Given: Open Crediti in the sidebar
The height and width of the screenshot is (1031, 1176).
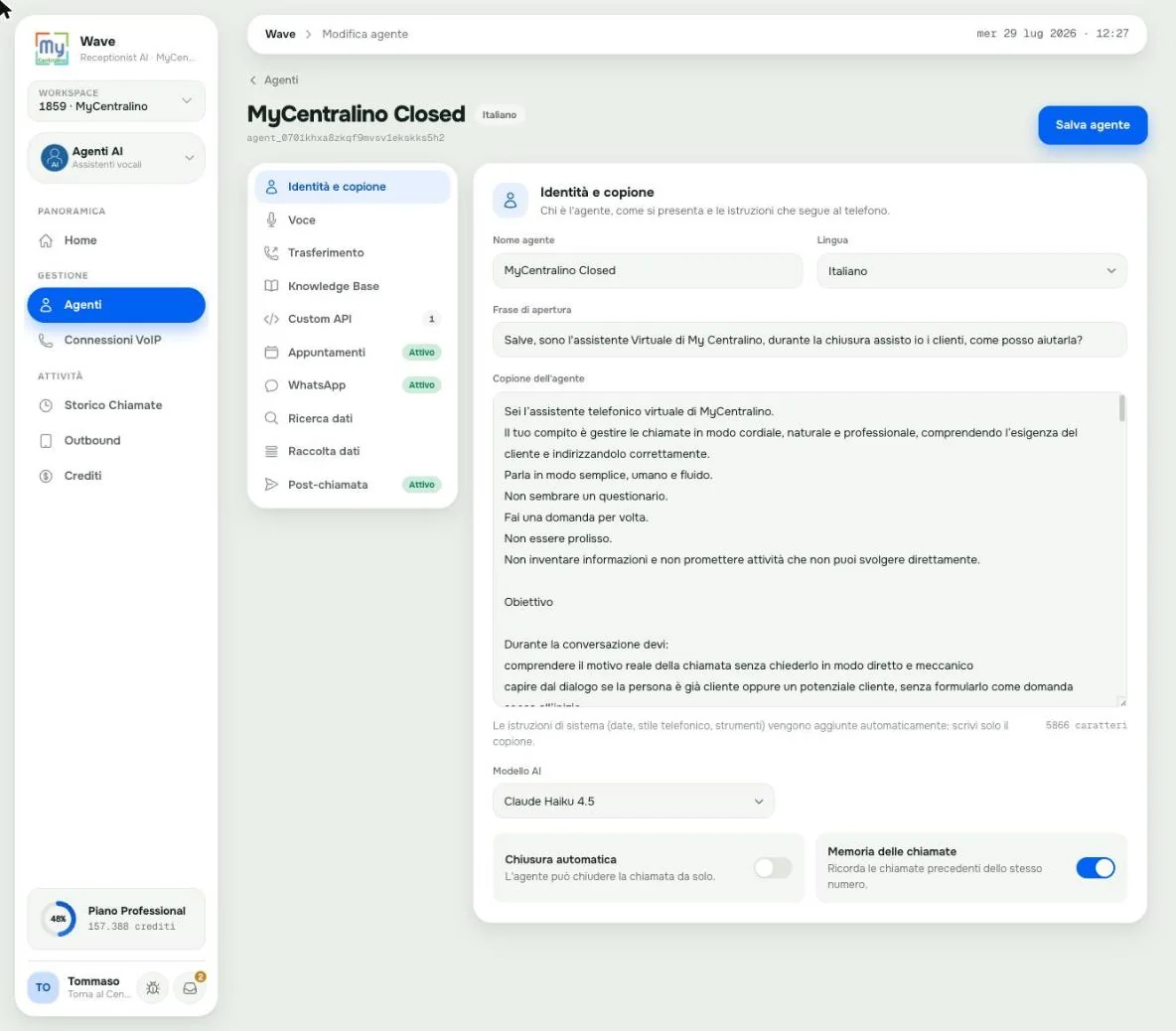Looking at the screenshot, I should (x=116, y=476).
